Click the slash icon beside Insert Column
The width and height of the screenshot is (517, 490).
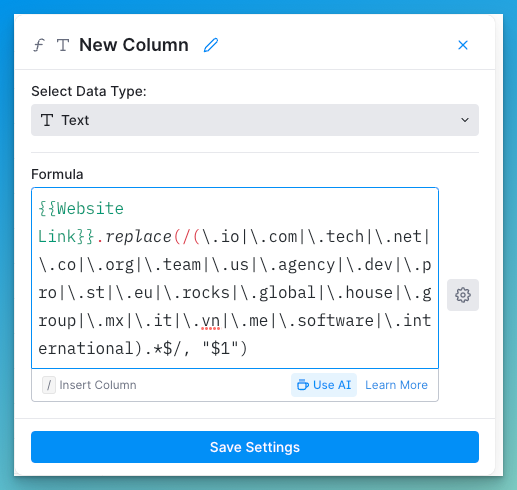point(49,385)
